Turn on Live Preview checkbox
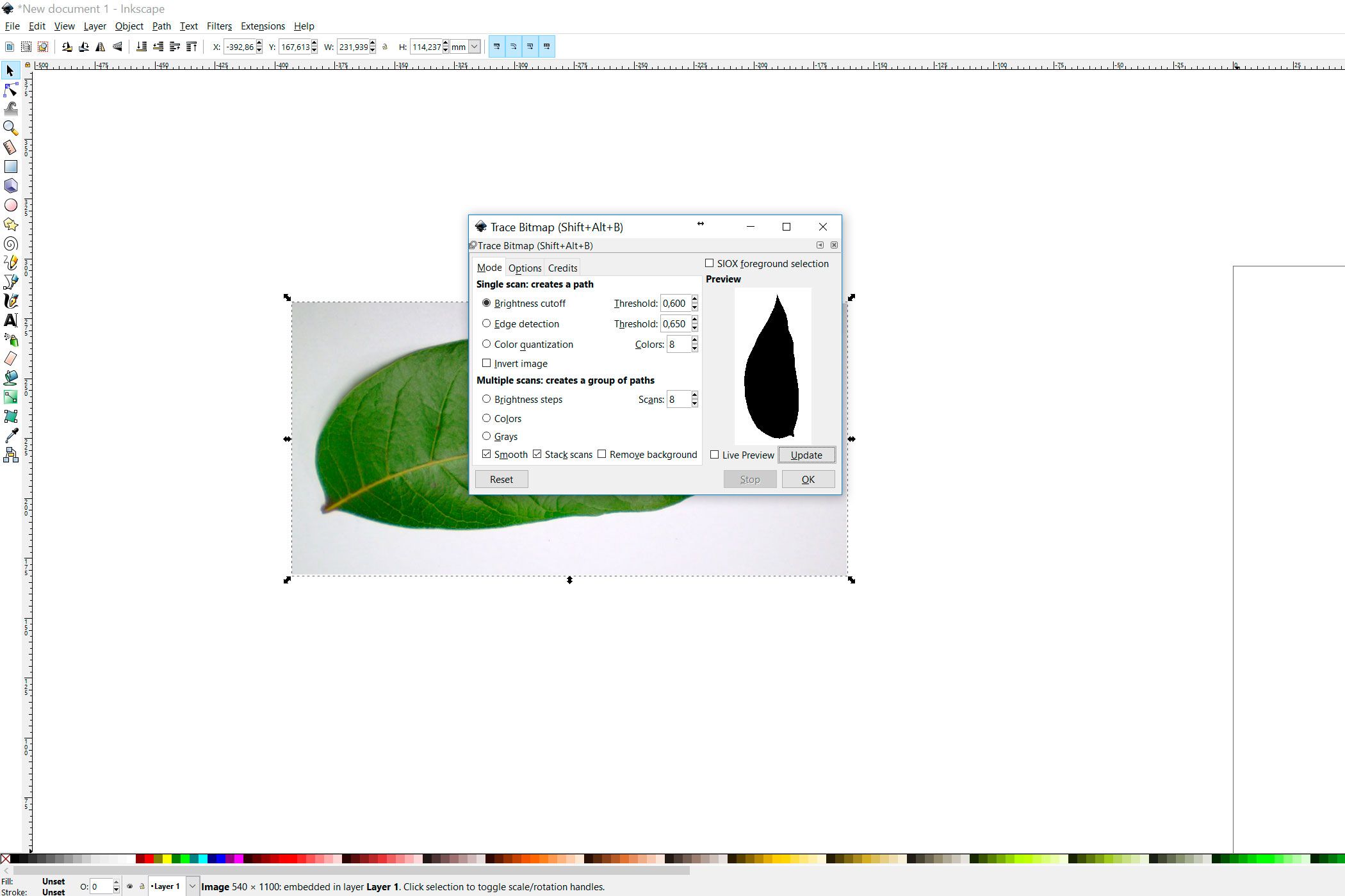 point(715,455)
